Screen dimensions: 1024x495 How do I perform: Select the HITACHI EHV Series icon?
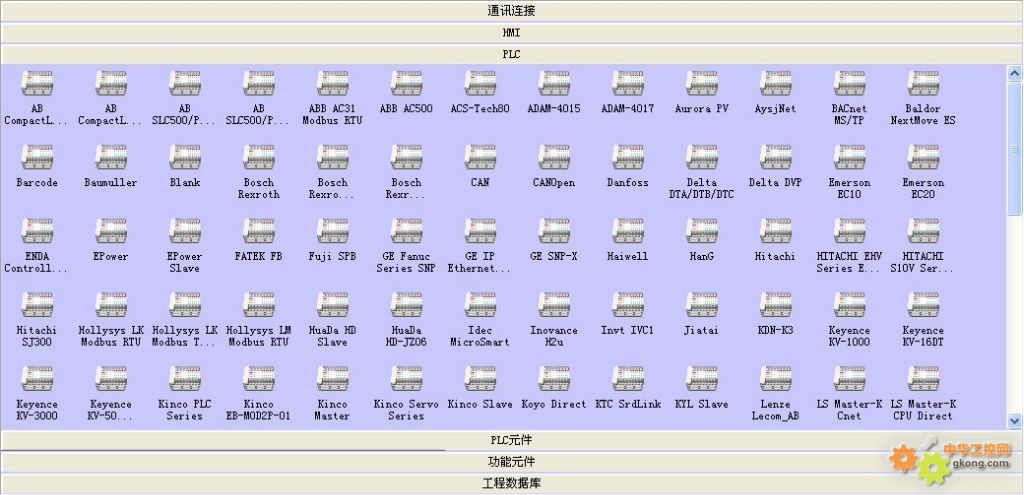click(849, 231)
